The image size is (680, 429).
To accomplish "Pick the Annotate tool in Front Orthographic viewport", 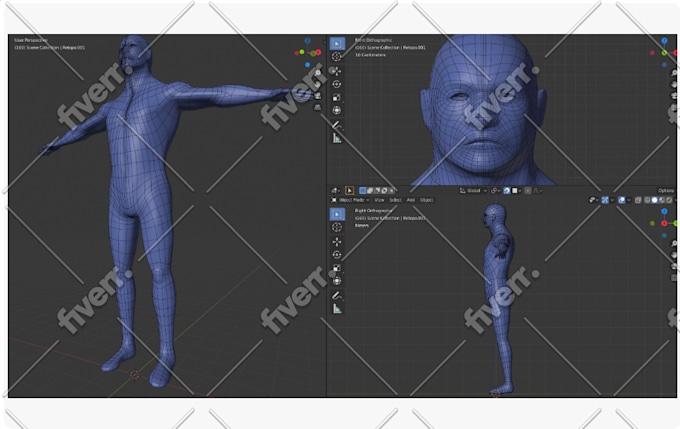I will coord(337,125).
